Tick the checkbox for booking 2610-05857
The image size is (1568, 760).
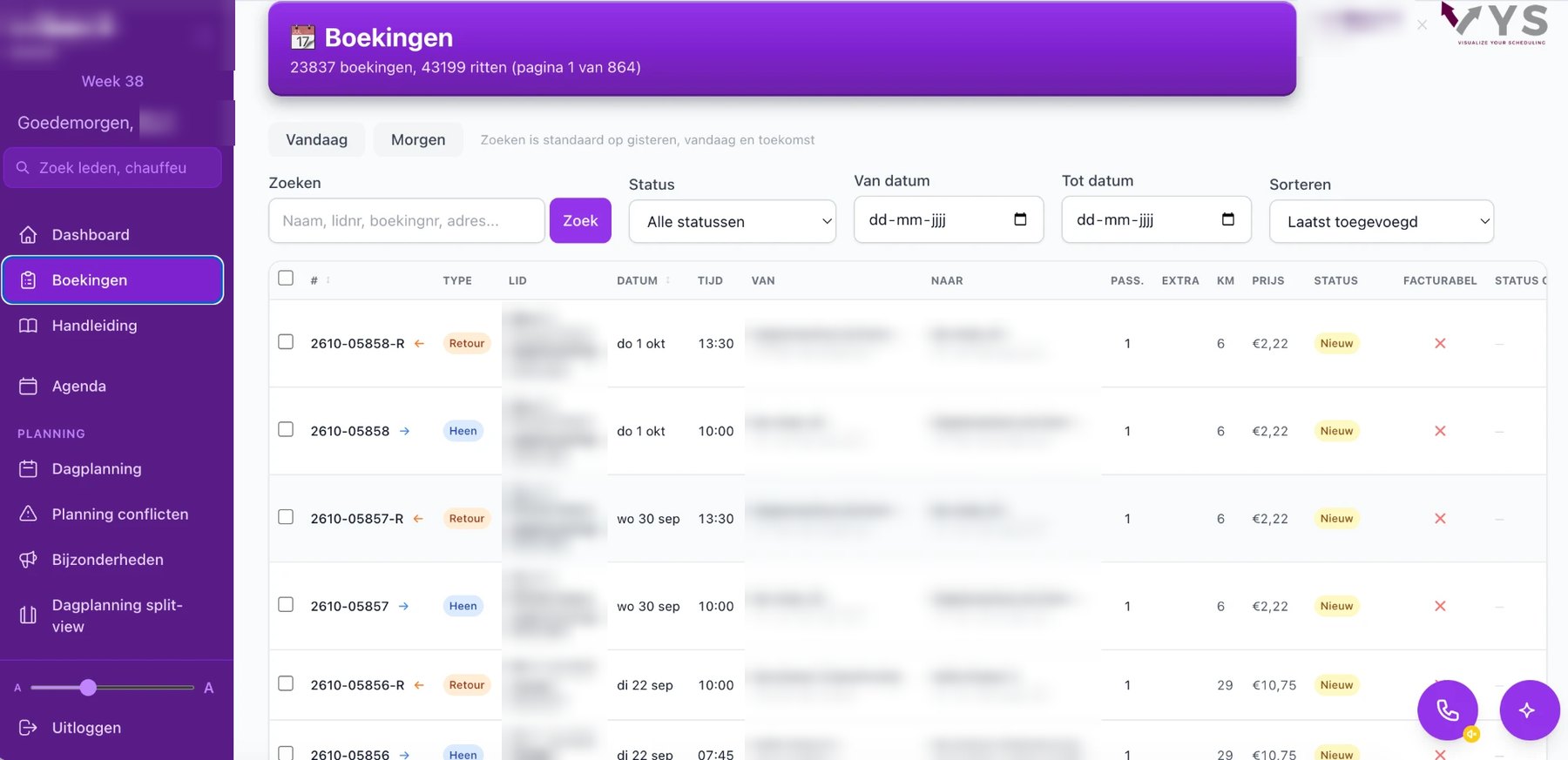286,604
